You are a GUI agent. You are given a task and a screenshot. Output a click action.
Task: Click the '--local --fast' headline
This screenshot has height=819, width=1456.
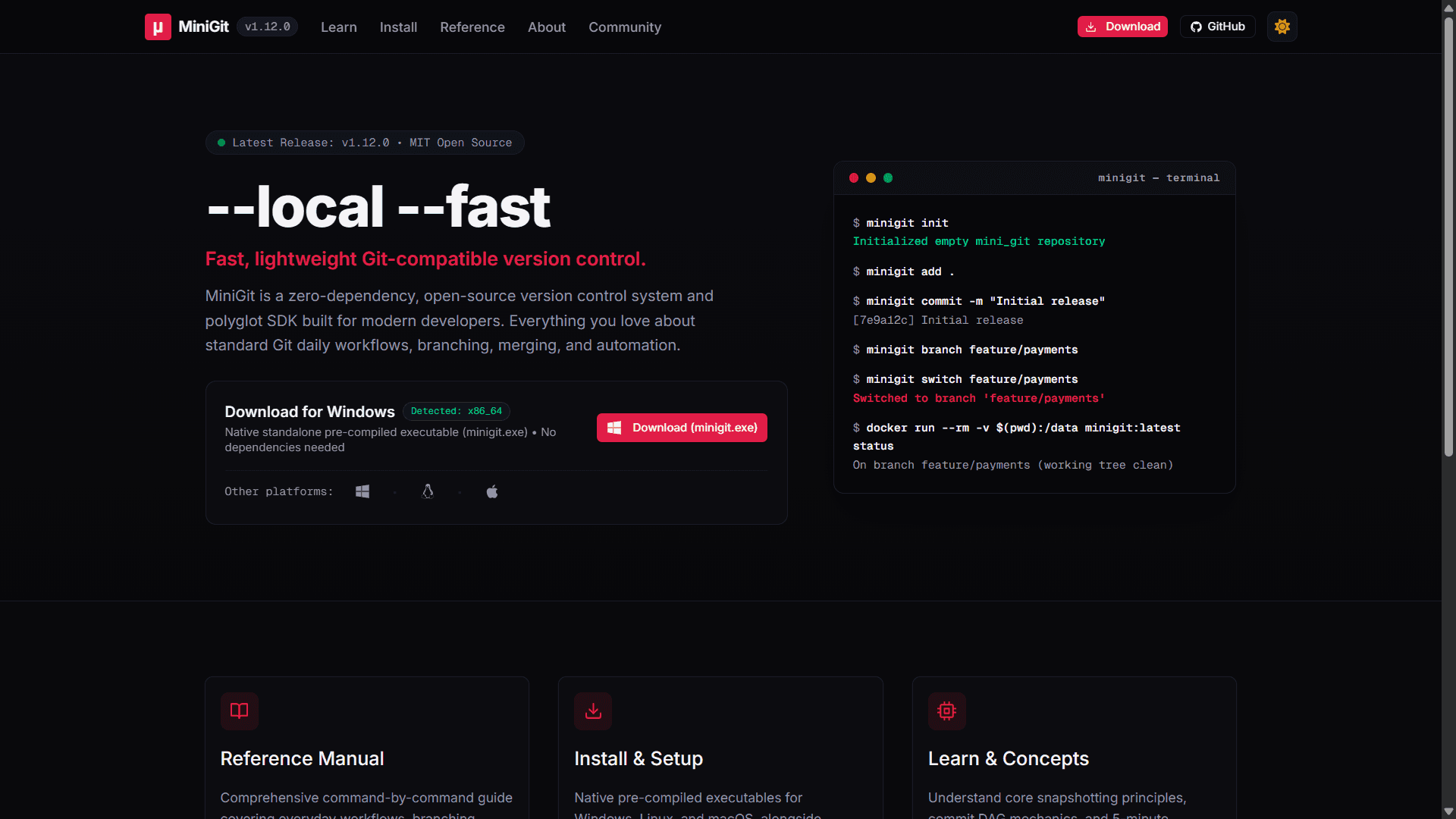378,206
